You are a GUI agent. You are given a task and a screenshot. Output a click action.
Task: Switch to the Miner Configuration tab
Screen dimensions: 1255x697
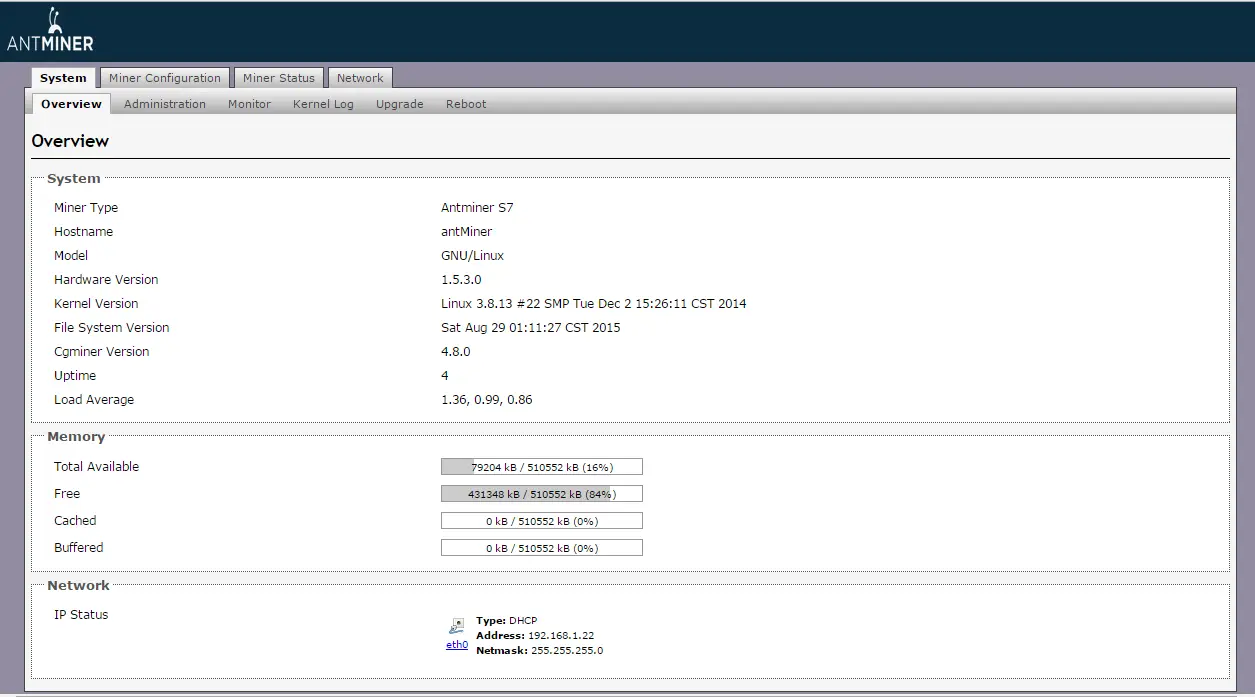coord(165,78)
